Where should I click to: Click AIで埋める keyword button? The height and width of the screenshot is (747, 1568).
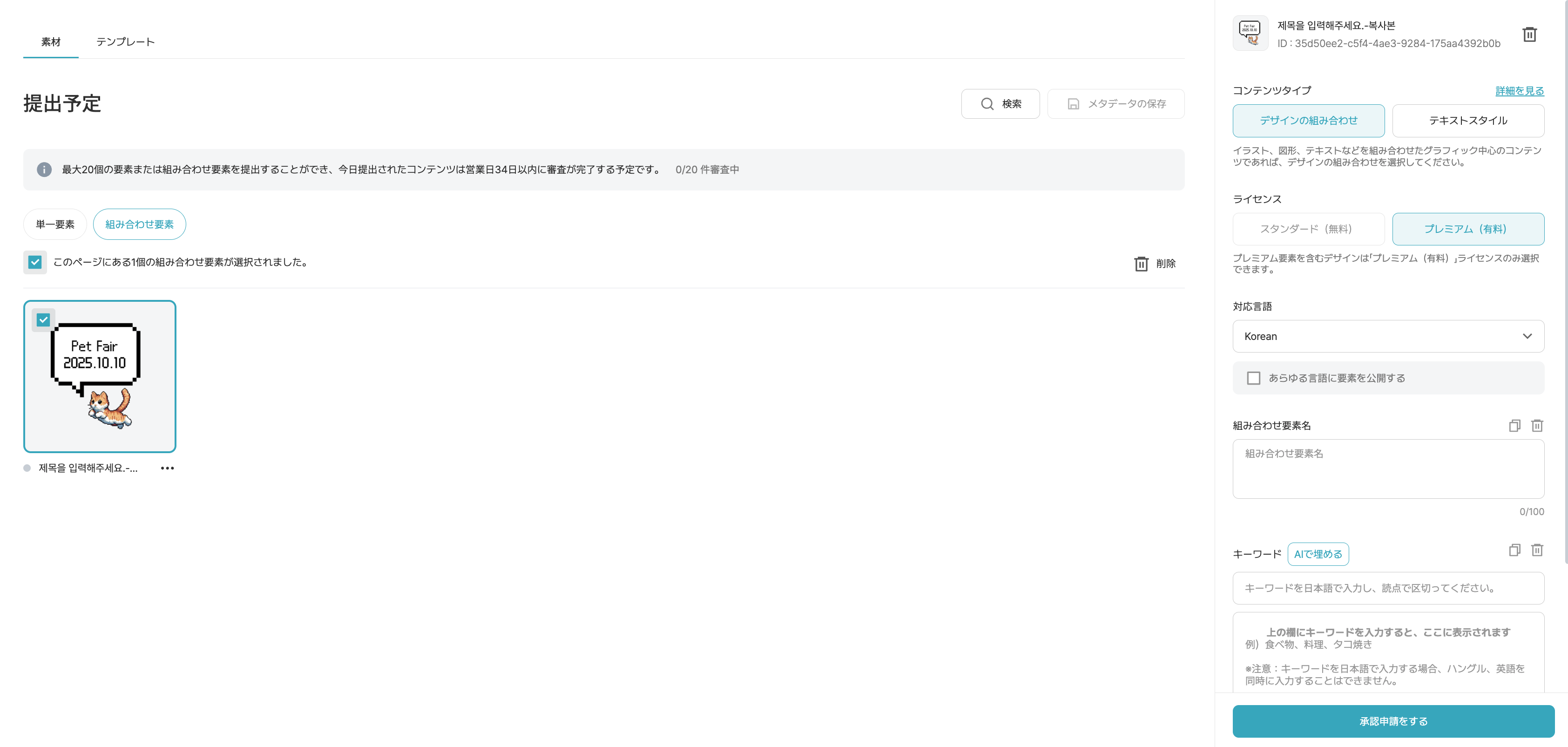coord(1318,554)
